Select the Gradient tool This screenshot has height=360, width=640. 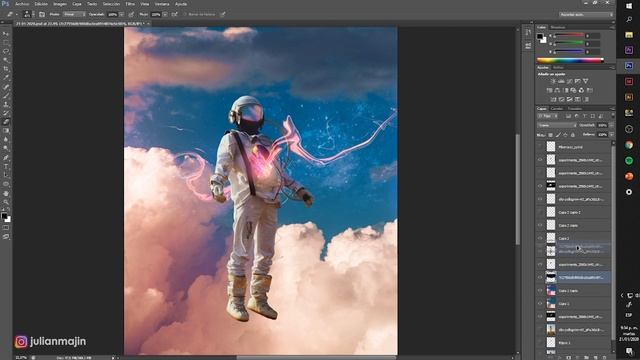(x=6, y=131)
